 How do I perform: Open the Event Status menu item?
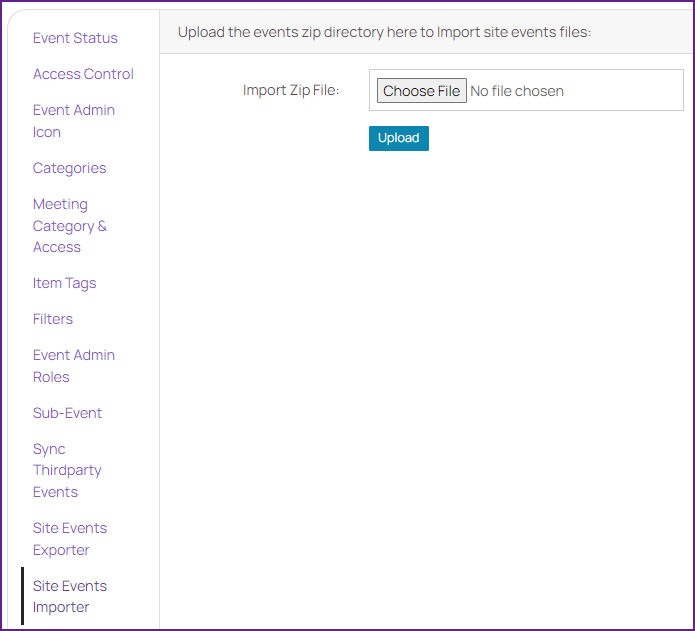coord(75,38)
